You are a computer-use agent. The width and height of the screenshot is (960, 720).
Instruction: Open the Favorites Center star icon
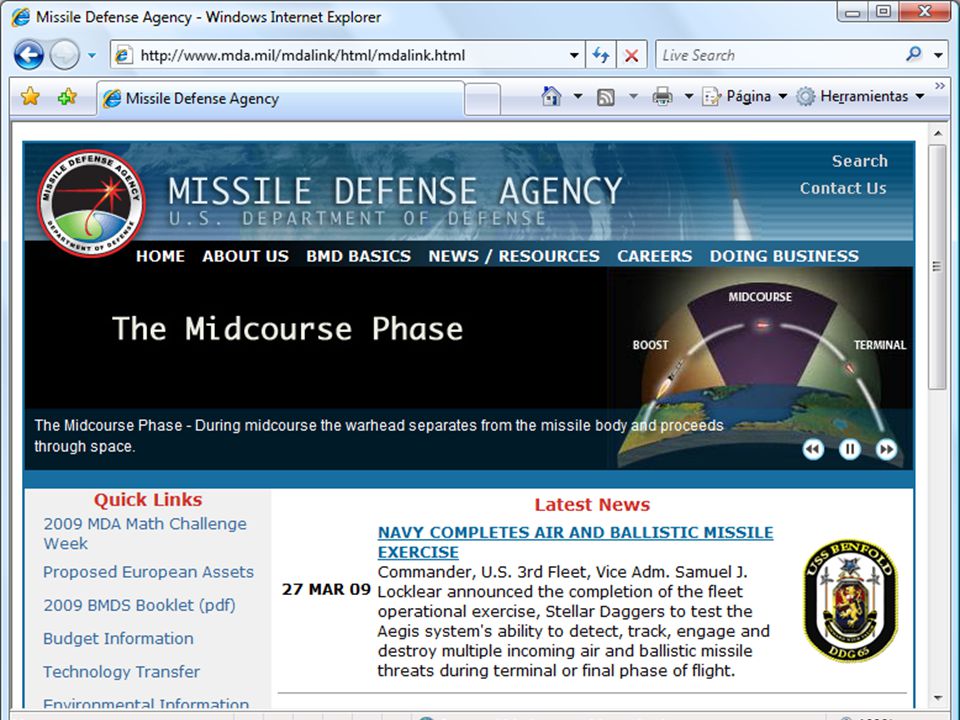tap(30, 97)
